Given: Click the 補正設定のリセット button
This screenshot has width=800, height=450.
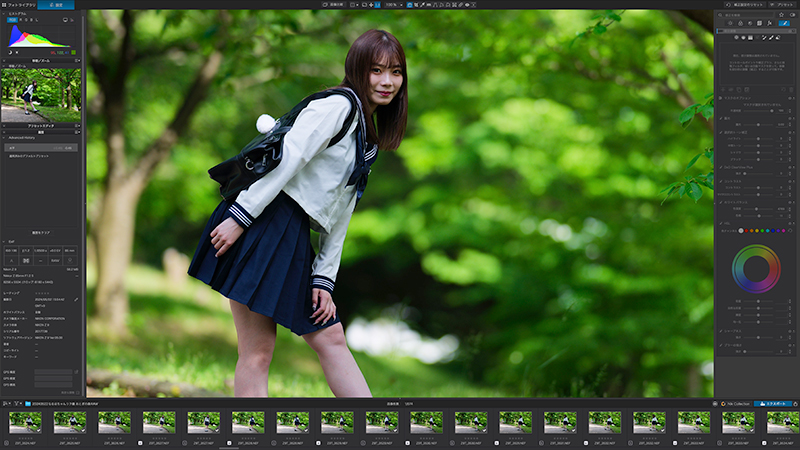Looking at the screenshot, I should [x=745, y=5].
